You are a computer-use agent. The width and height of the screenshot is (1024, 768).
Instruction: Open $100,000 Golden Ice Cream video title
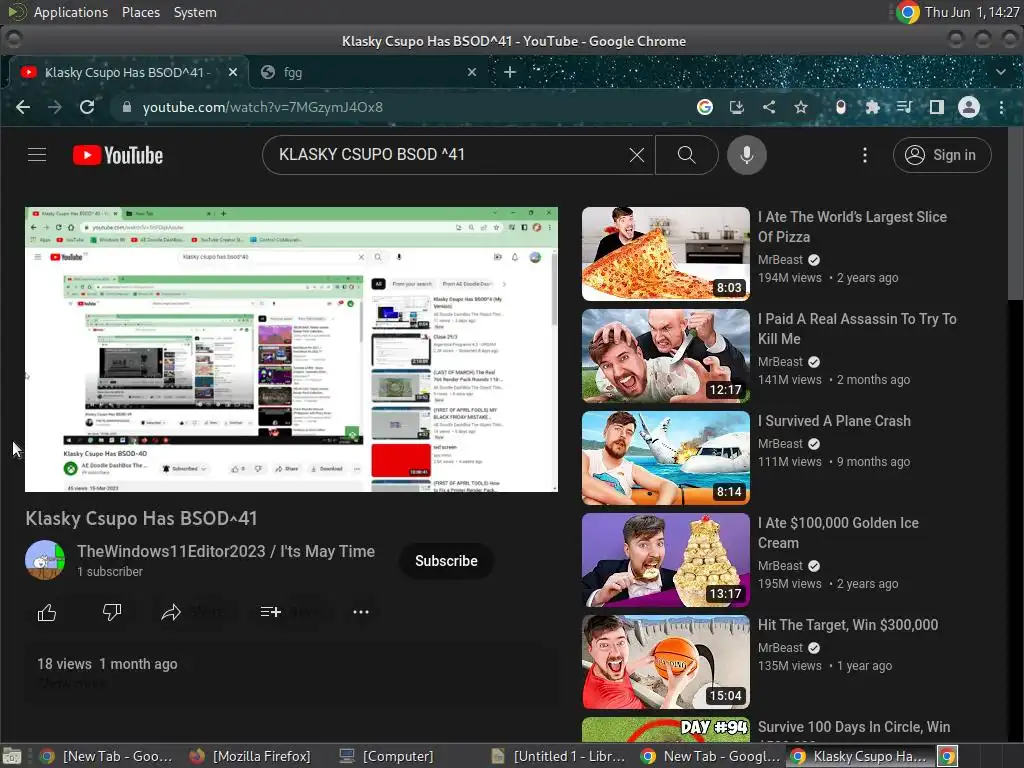pyautogui.click(x=838, y=533)
